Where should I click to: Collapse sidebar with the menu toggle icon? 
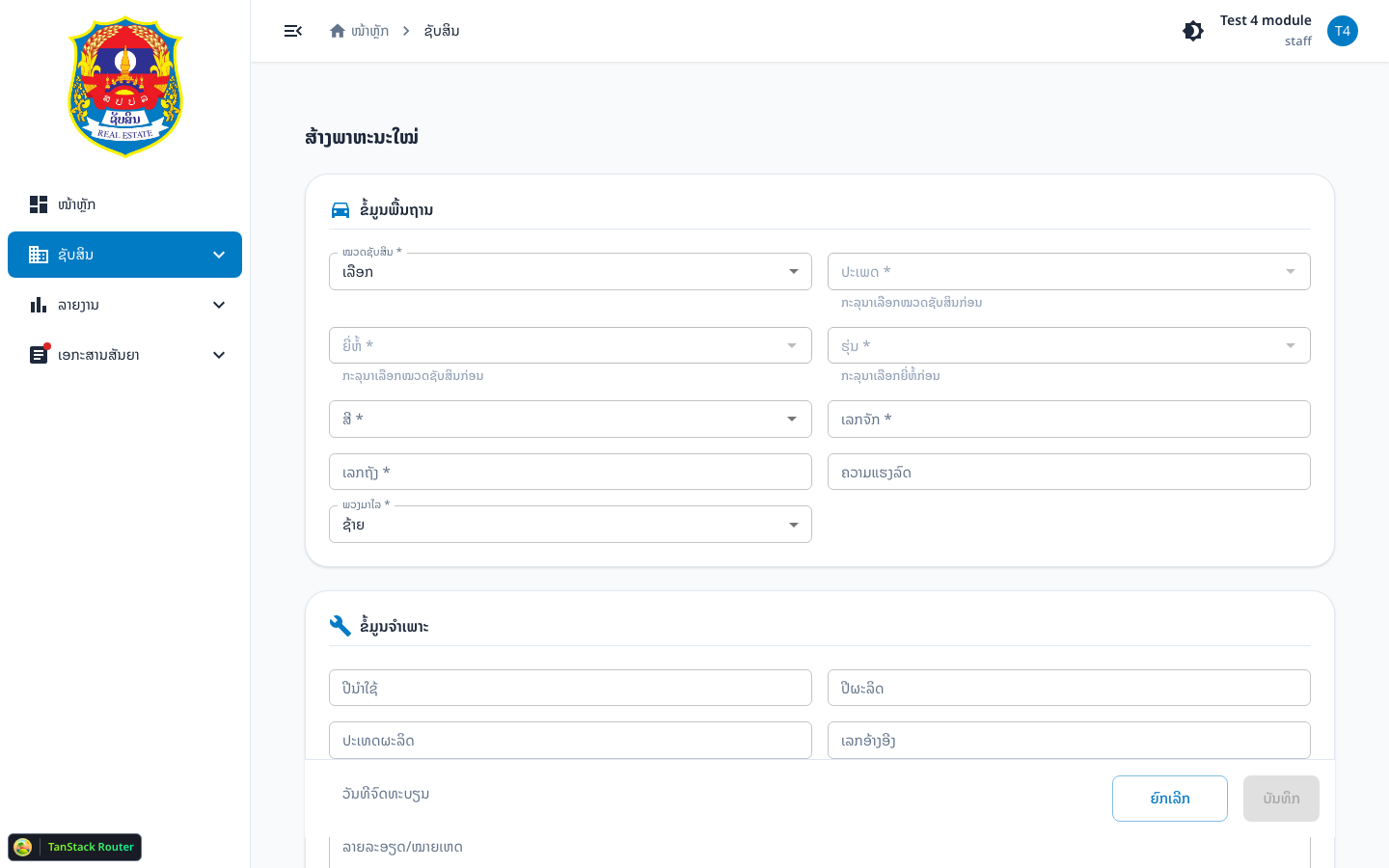pyautogui.click(x=293, y=31)
